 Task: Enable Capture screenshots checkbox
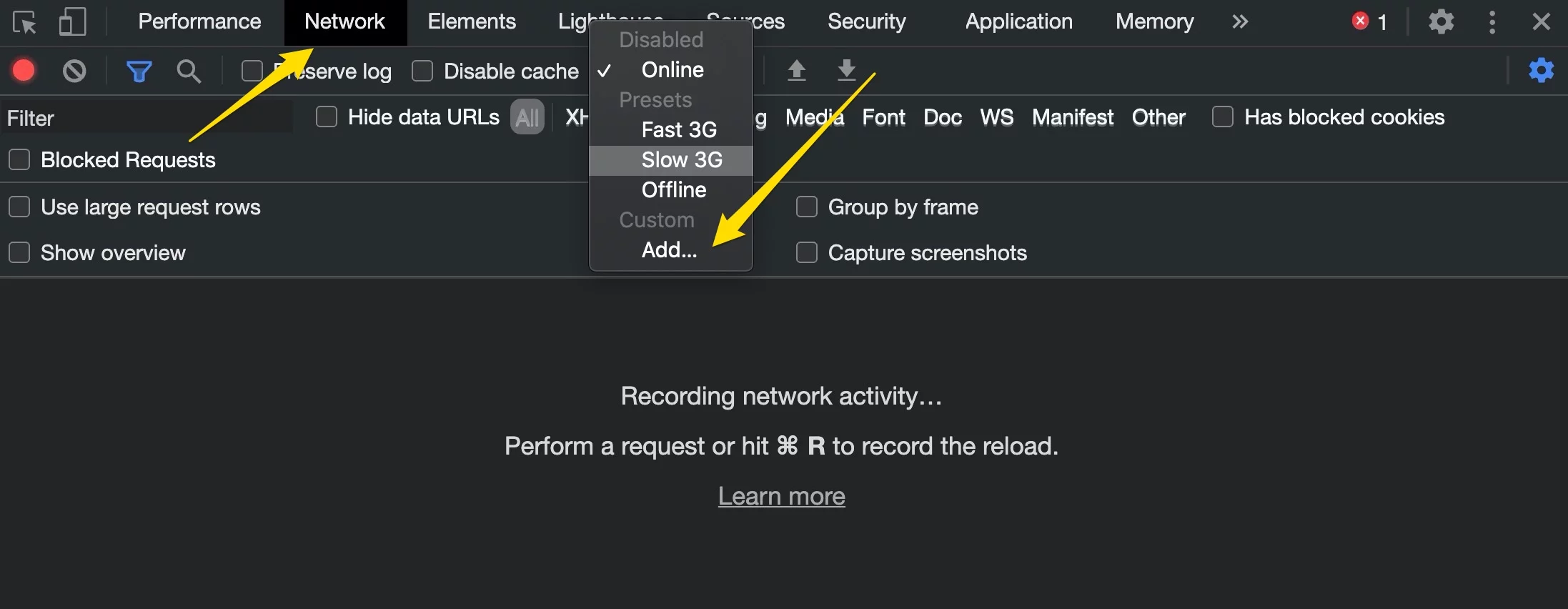(x=807, y=252)
